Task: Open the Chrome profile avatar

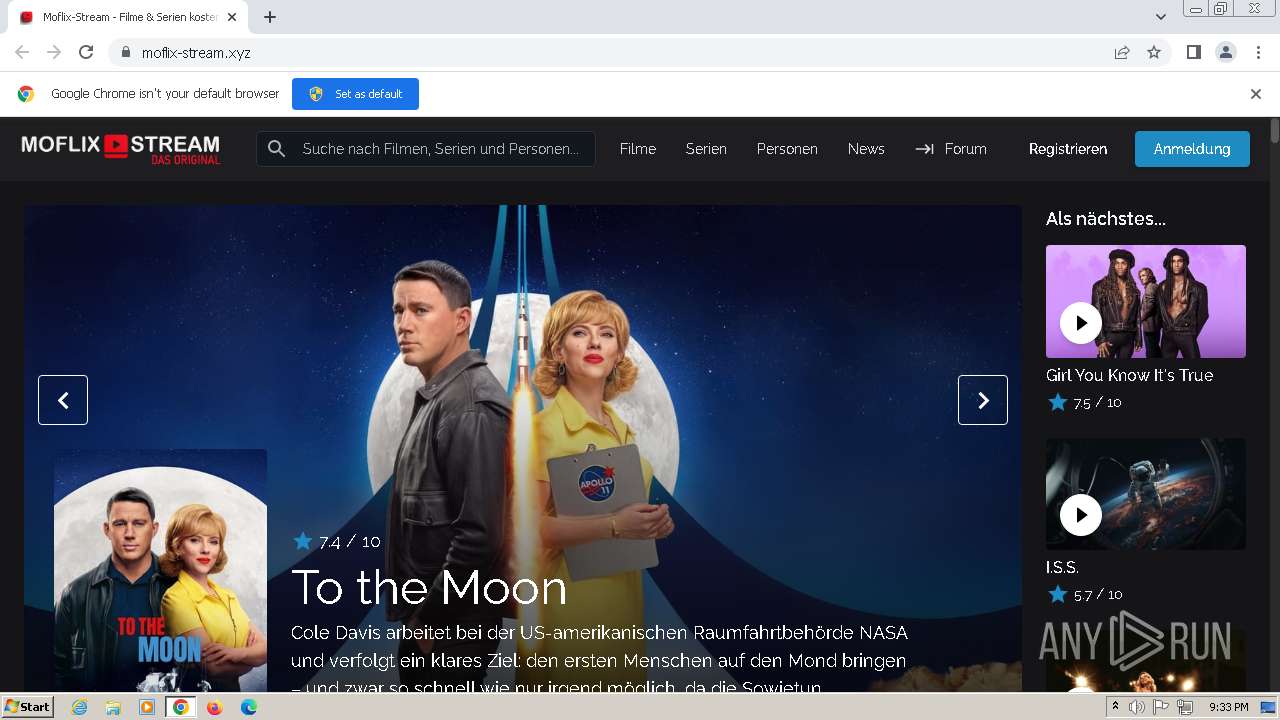Action: pyautogui.click(x=1226, y=53)
